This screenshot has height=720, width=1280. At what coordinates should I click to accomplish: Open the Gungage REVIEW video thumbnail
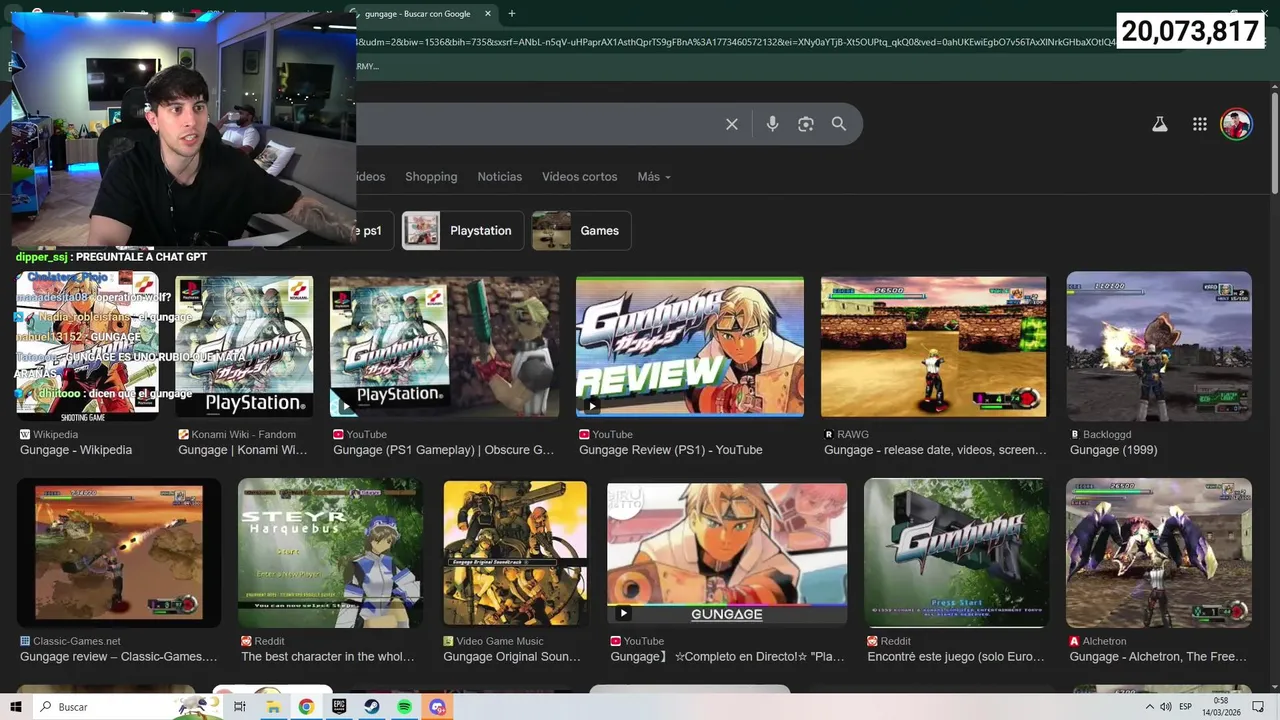pyautogui.click(x=689, y=346)
